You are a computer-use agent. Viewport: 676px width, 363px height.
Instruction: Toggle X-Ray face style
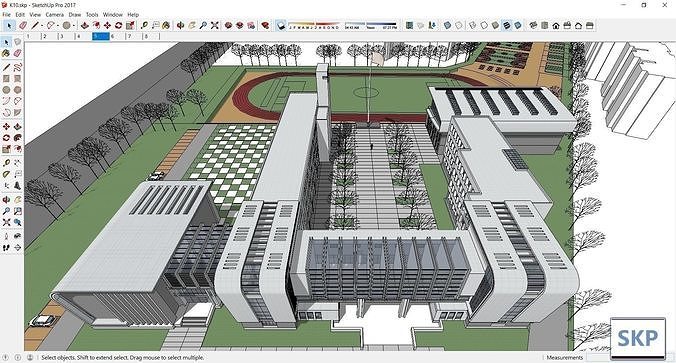pyautogui.click(x=447, y=26)
